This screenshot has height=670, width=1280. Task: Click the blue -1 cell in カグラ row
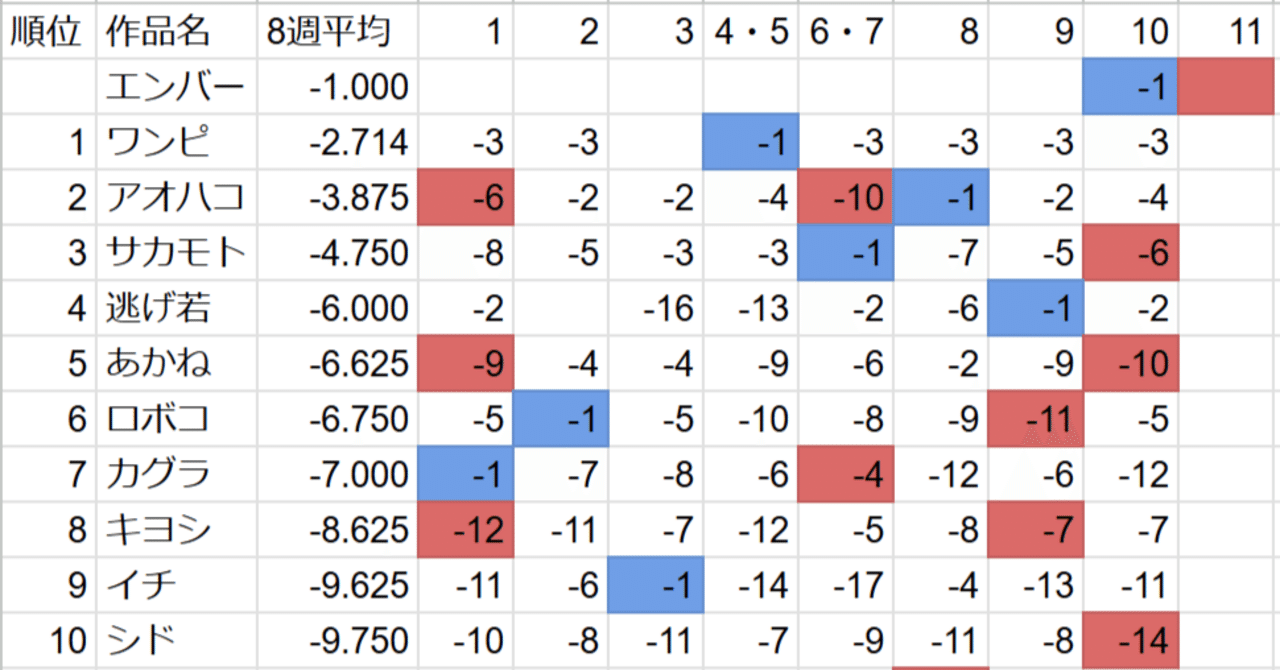[465, 473]
